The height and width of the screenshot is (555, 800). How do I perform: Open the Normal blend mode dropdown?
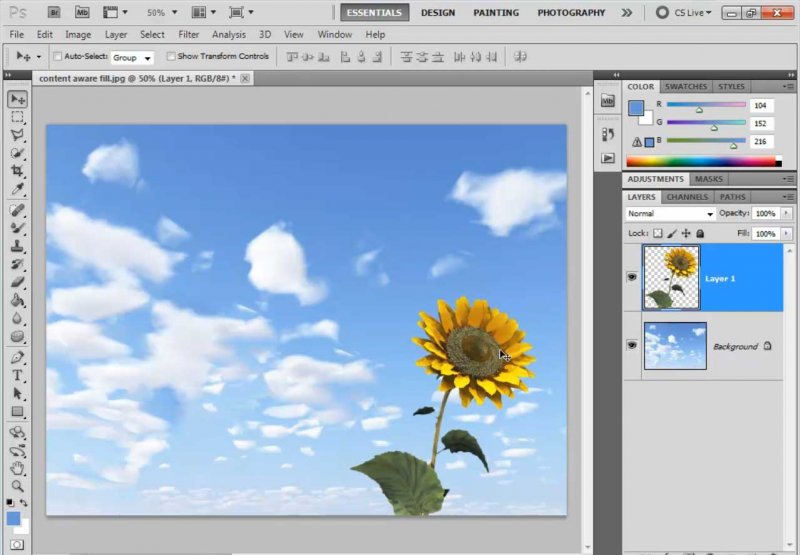tap(670, 214)
